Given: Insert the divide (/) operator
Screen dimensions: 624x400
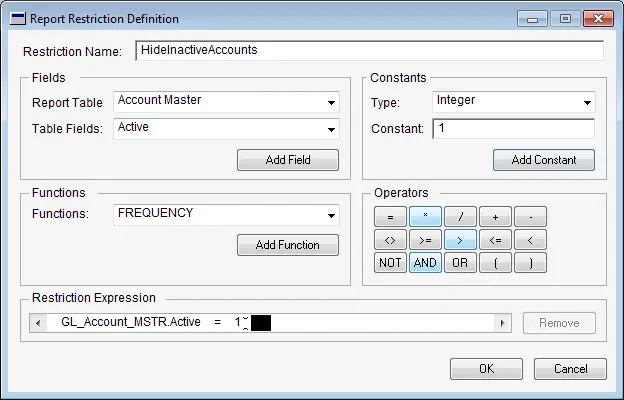Looking at the screenshot, I should (460, 217).
